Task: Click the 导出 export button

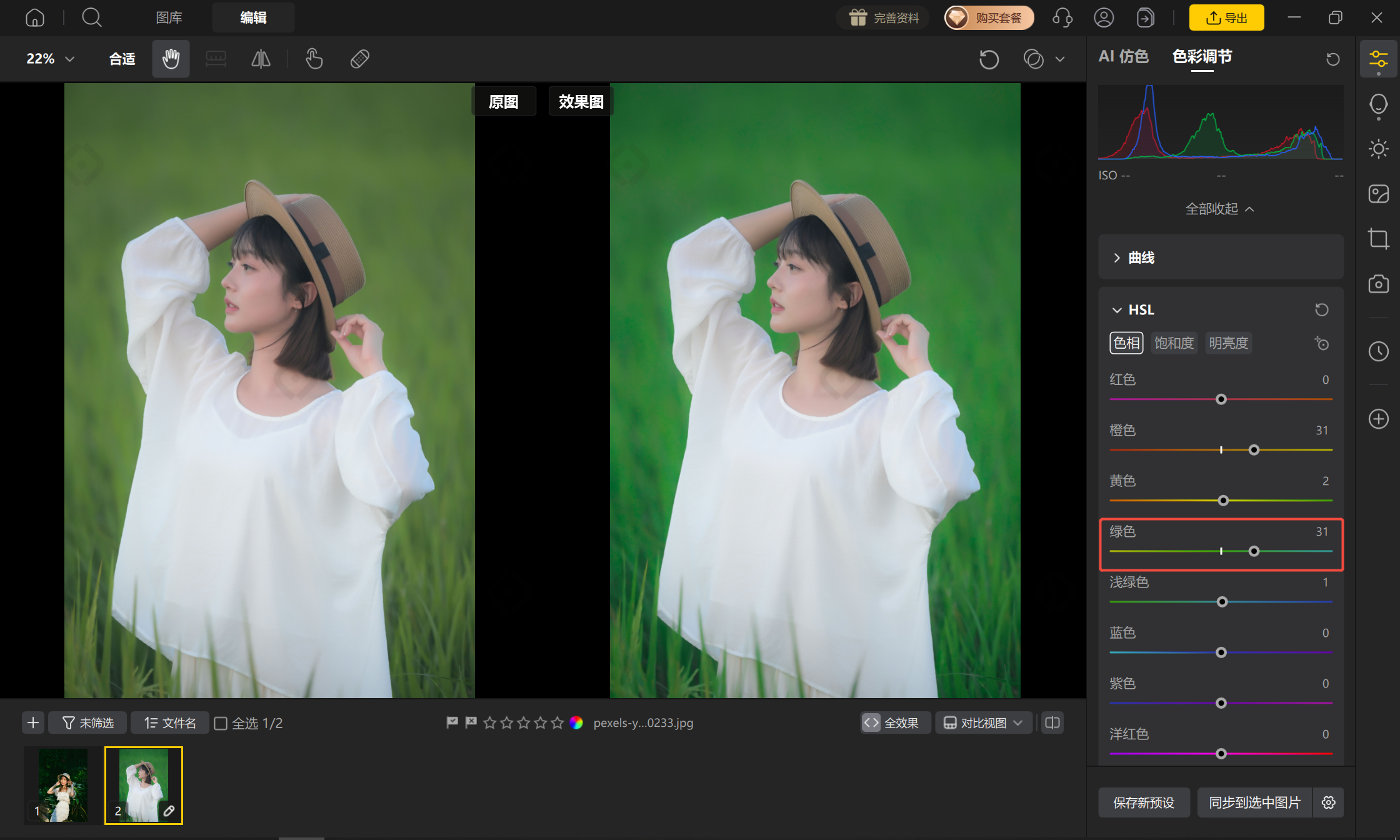Action: [1226, 17]
